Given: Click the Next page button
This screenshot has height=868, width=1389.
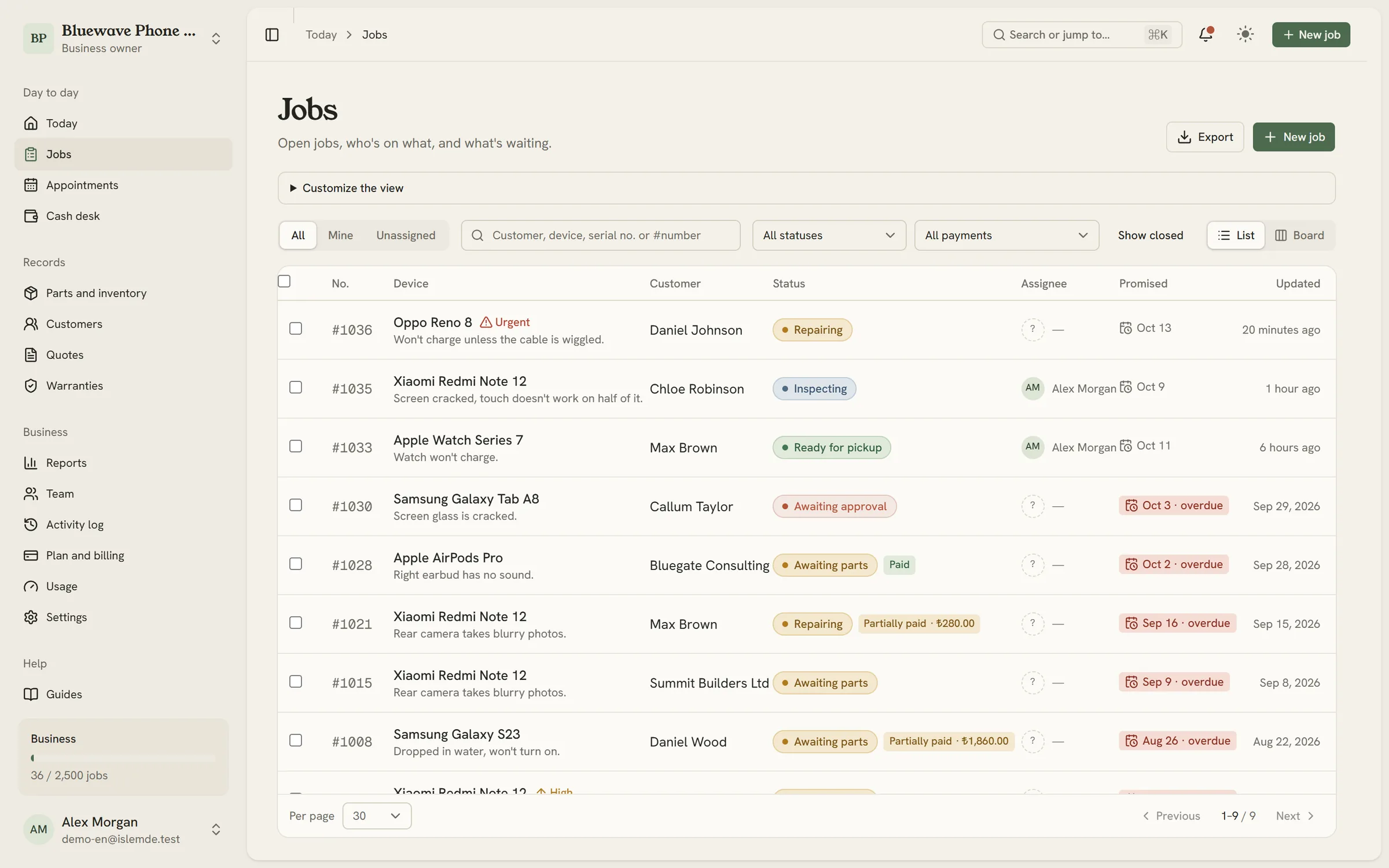Looking at the screenshot, I should coord(1295,816).
